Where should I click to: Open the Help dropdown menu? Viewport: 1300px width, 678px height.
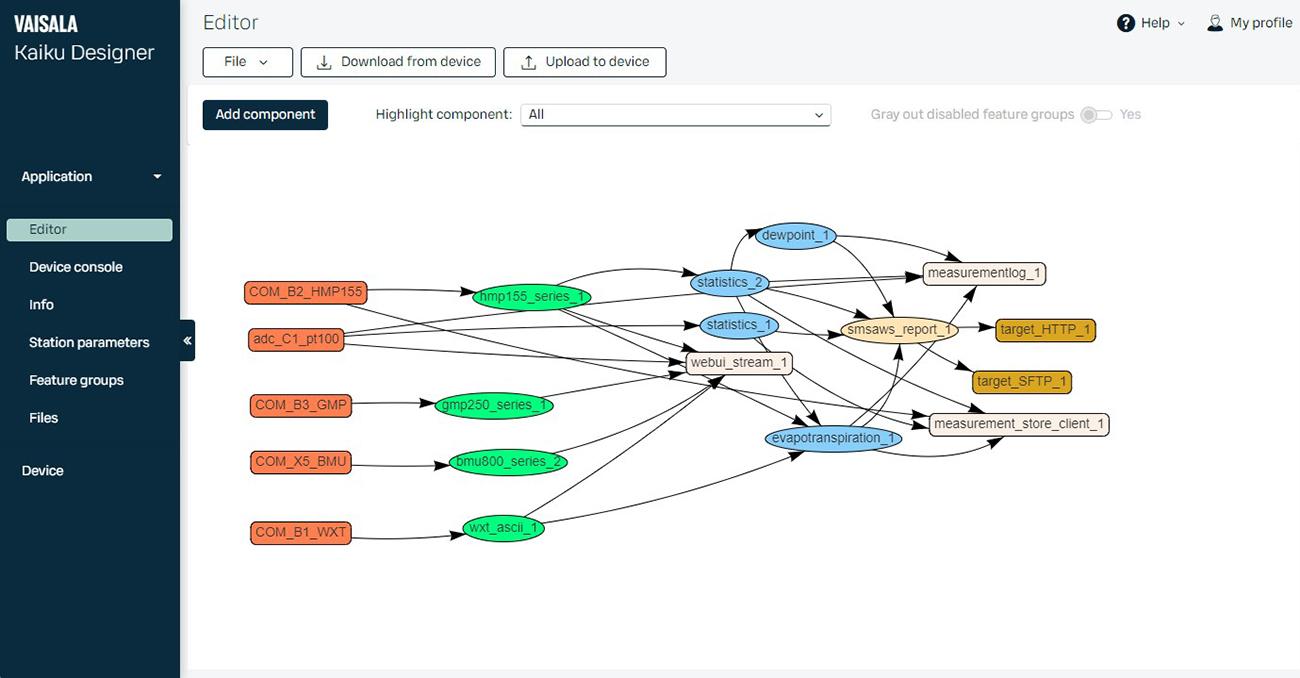[x=1150, y=22]
